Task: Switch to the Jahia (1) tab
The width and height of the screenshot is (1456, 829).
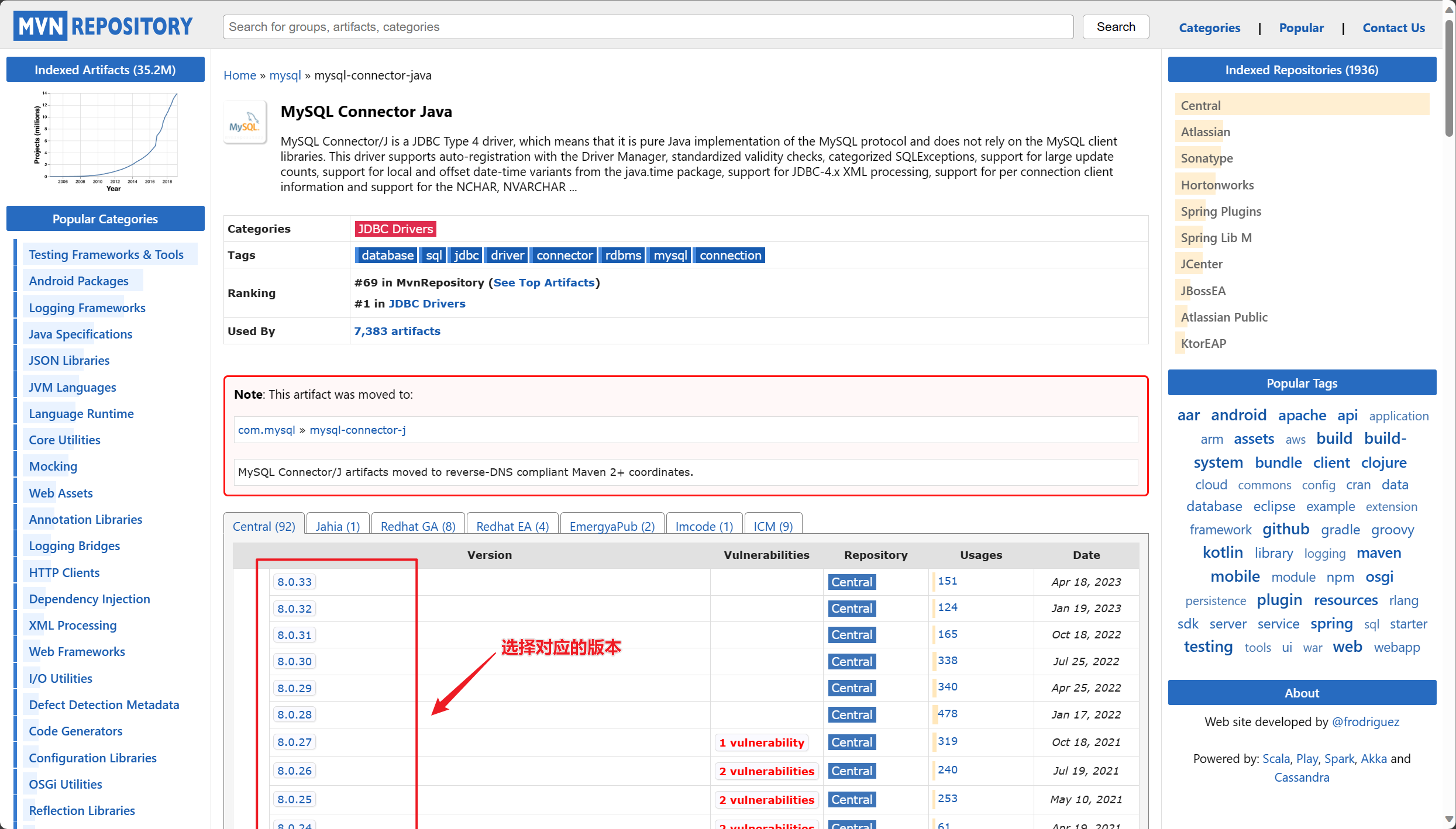Action: 338,526
